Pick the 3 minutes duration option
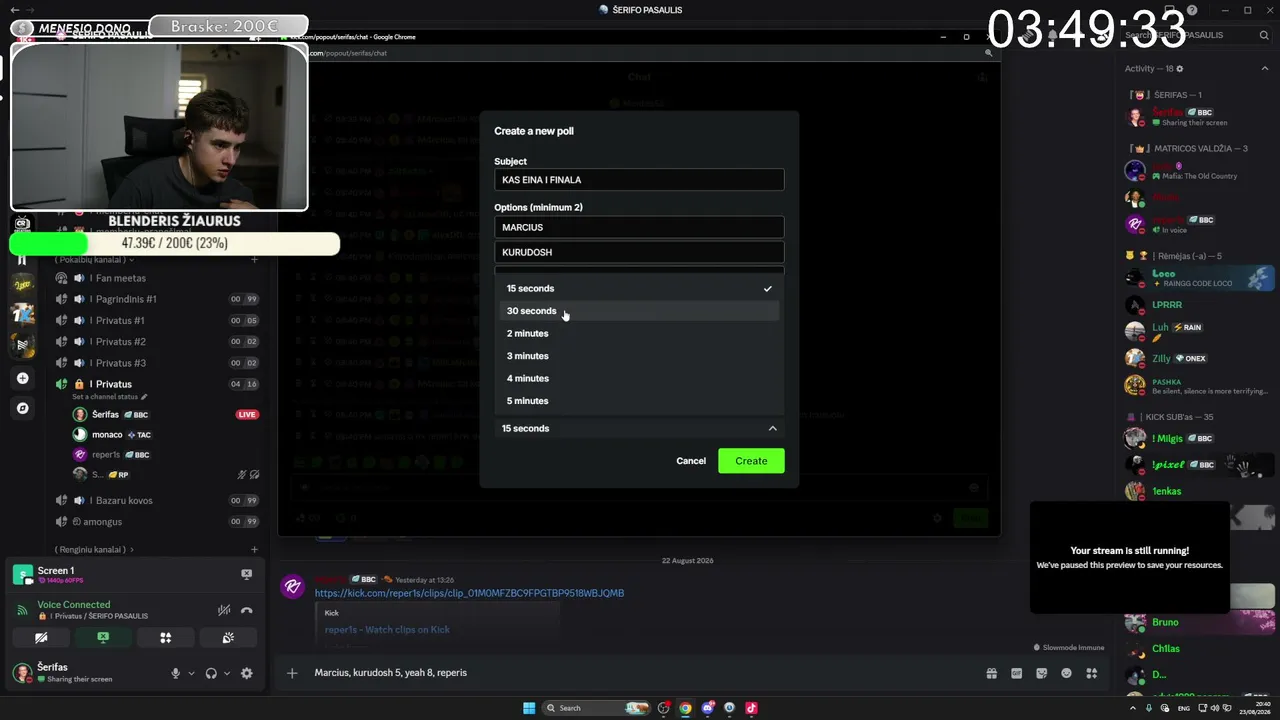The image size is (1280, 720). (x=639, y=356)
